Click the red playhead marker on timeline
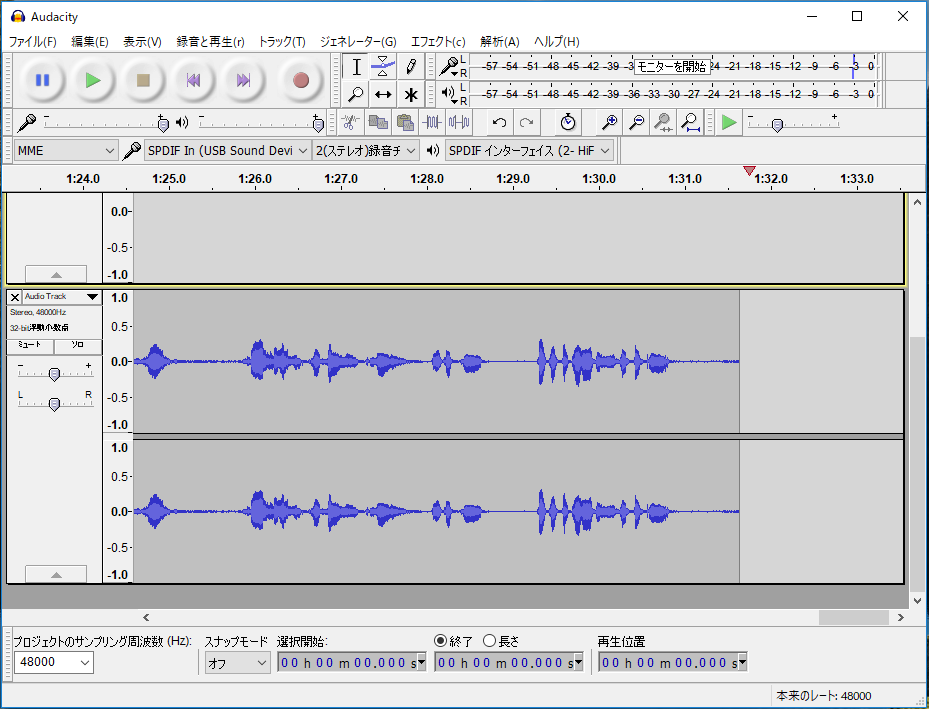929x709 pixels. point(749,171)
